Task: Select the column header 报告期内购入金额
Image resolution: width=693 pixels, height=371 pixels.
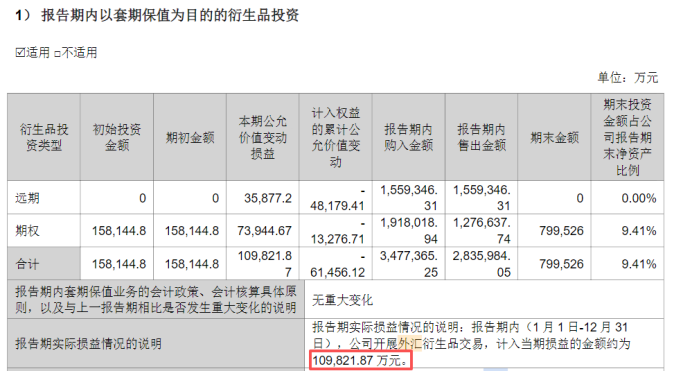Action: pos(408,137)
